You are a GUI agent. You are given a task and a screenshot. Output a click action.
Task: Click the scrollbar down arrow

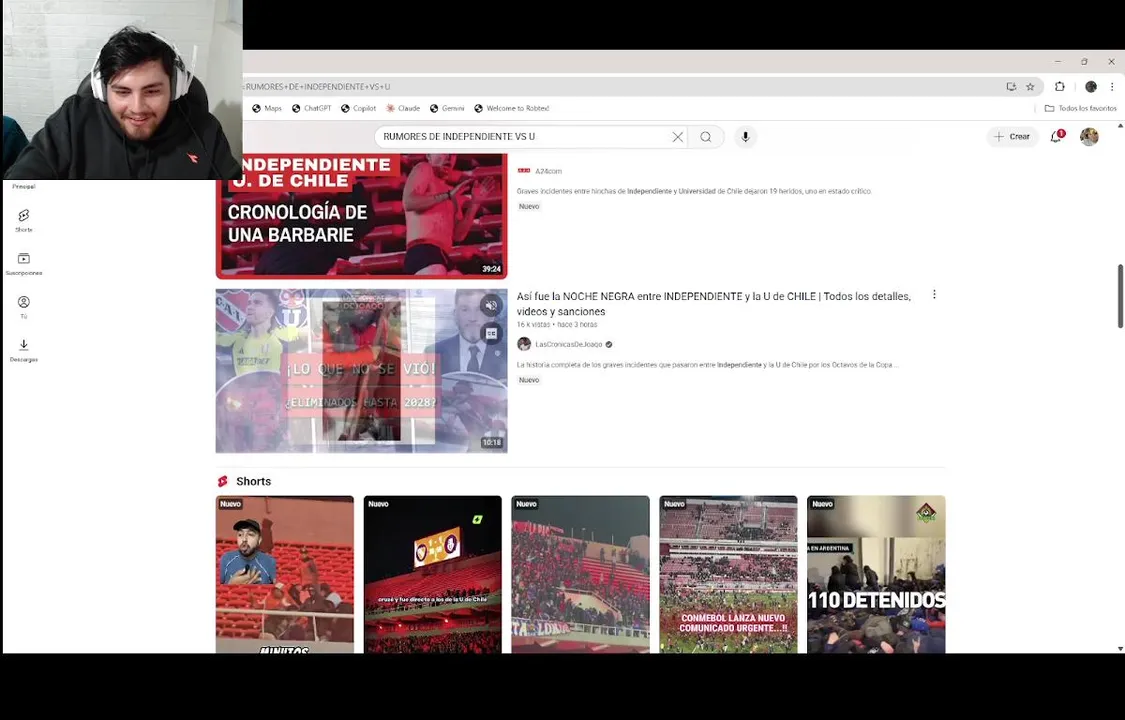click(x=1120, y=648)
